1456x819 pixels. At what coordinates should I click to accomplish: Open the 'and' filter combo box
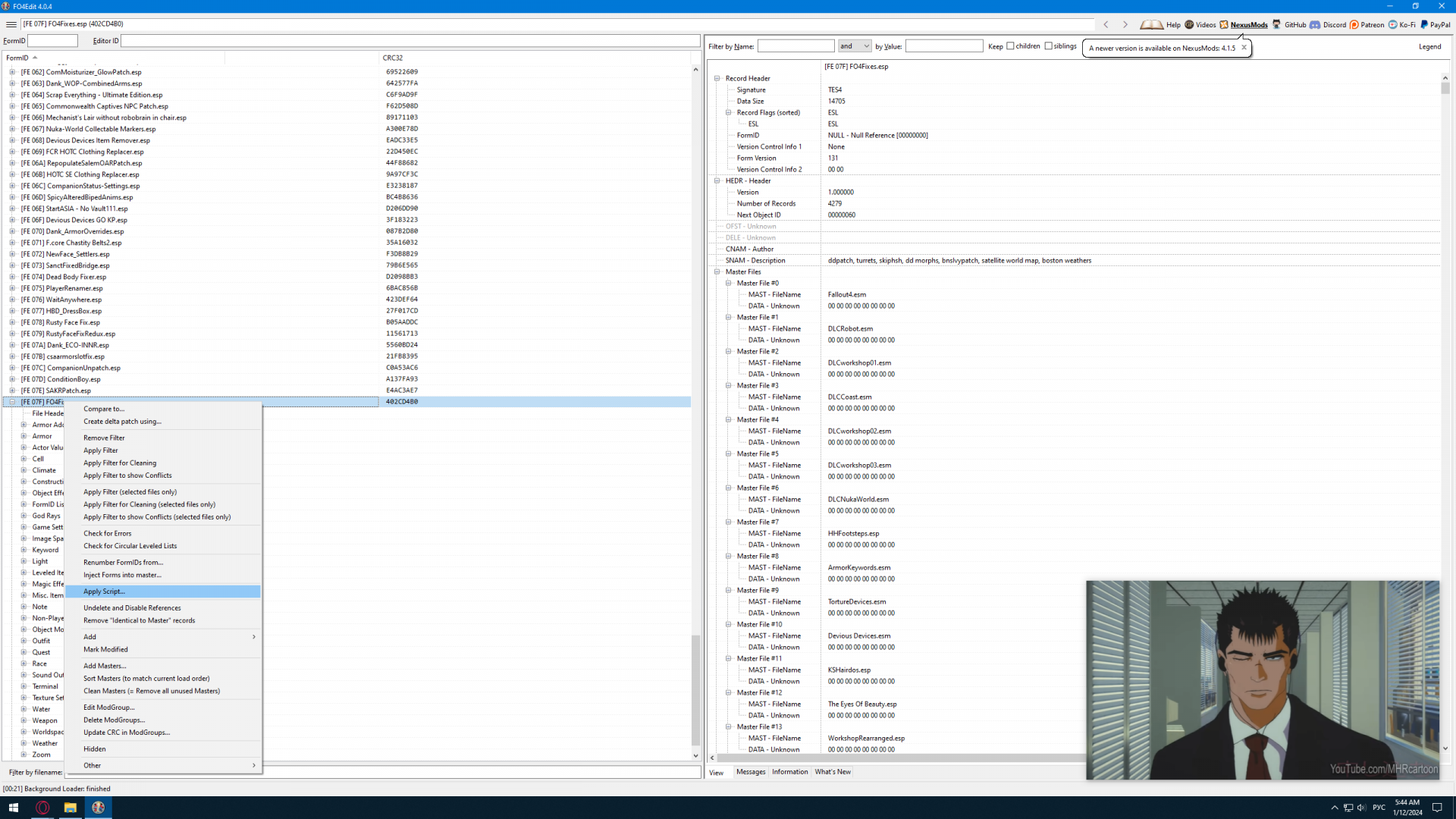(x=855, y=46)
